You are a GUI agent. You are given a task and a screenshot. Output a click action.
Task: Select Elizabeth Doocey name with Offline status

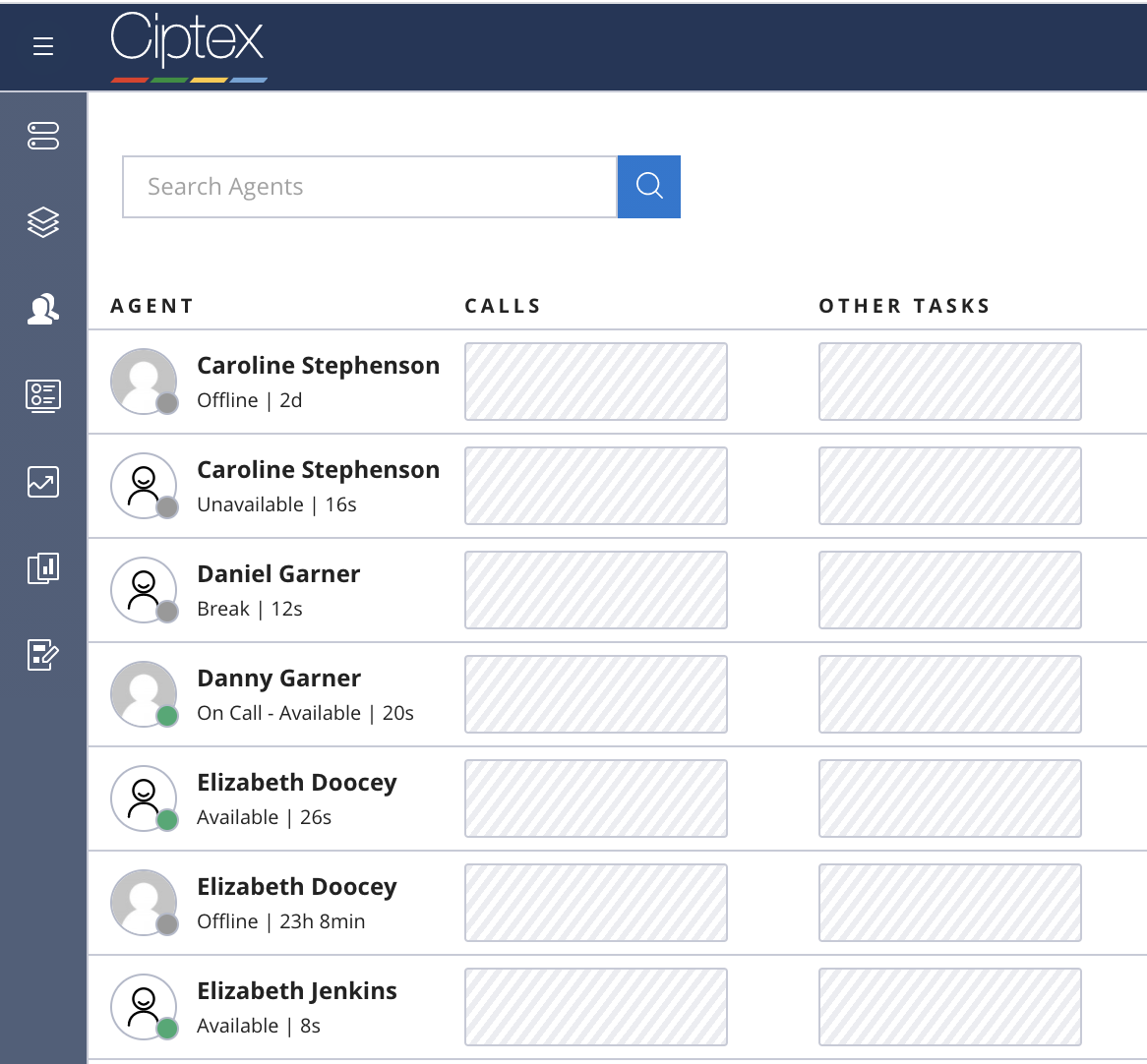coord(297,887)
